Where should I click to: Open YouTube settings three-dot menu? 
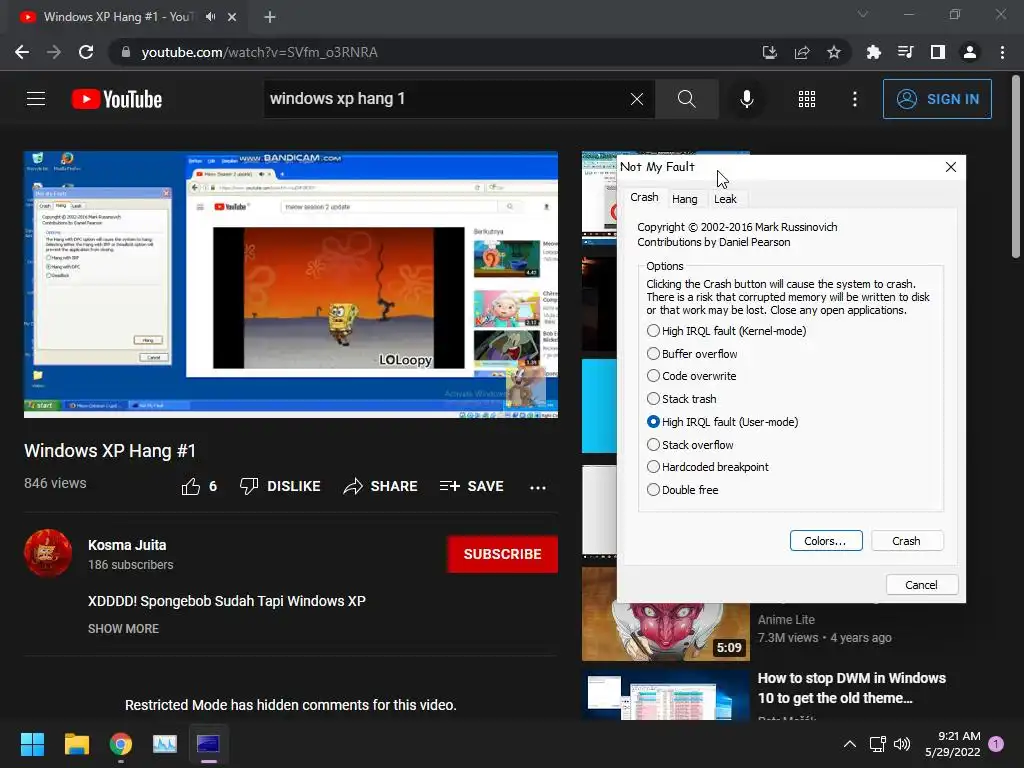[854, 99]
